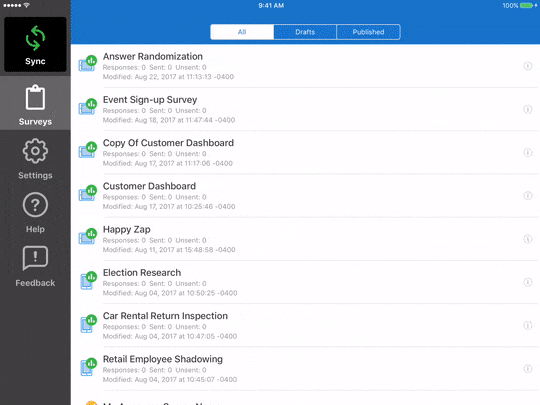Show info for Copy Of Customer Dashboard
The height and width of the screenshot is (405, 540).
pyautogui.click(x=528, y=152)
